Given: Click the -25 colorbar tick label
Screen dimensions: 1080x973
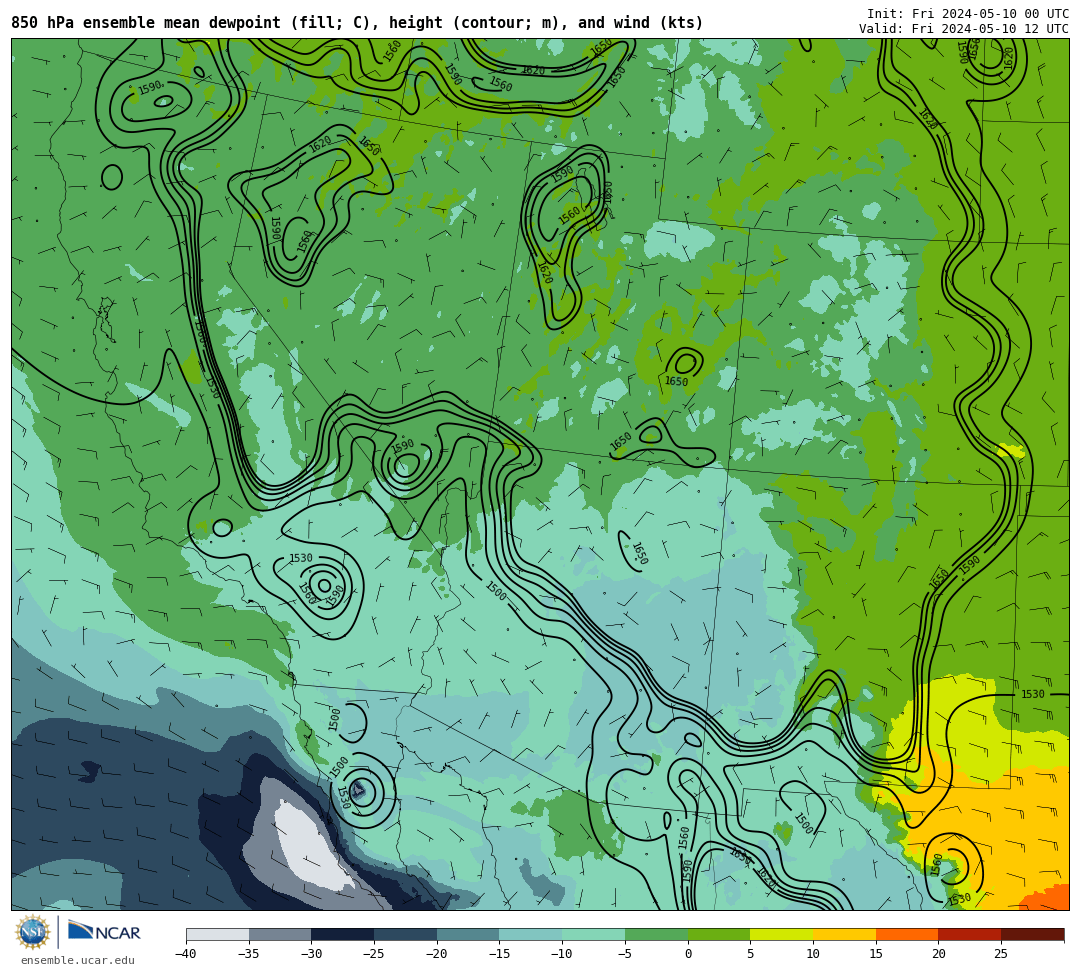Looking at the screenshot, I should [x=373, y=954].
